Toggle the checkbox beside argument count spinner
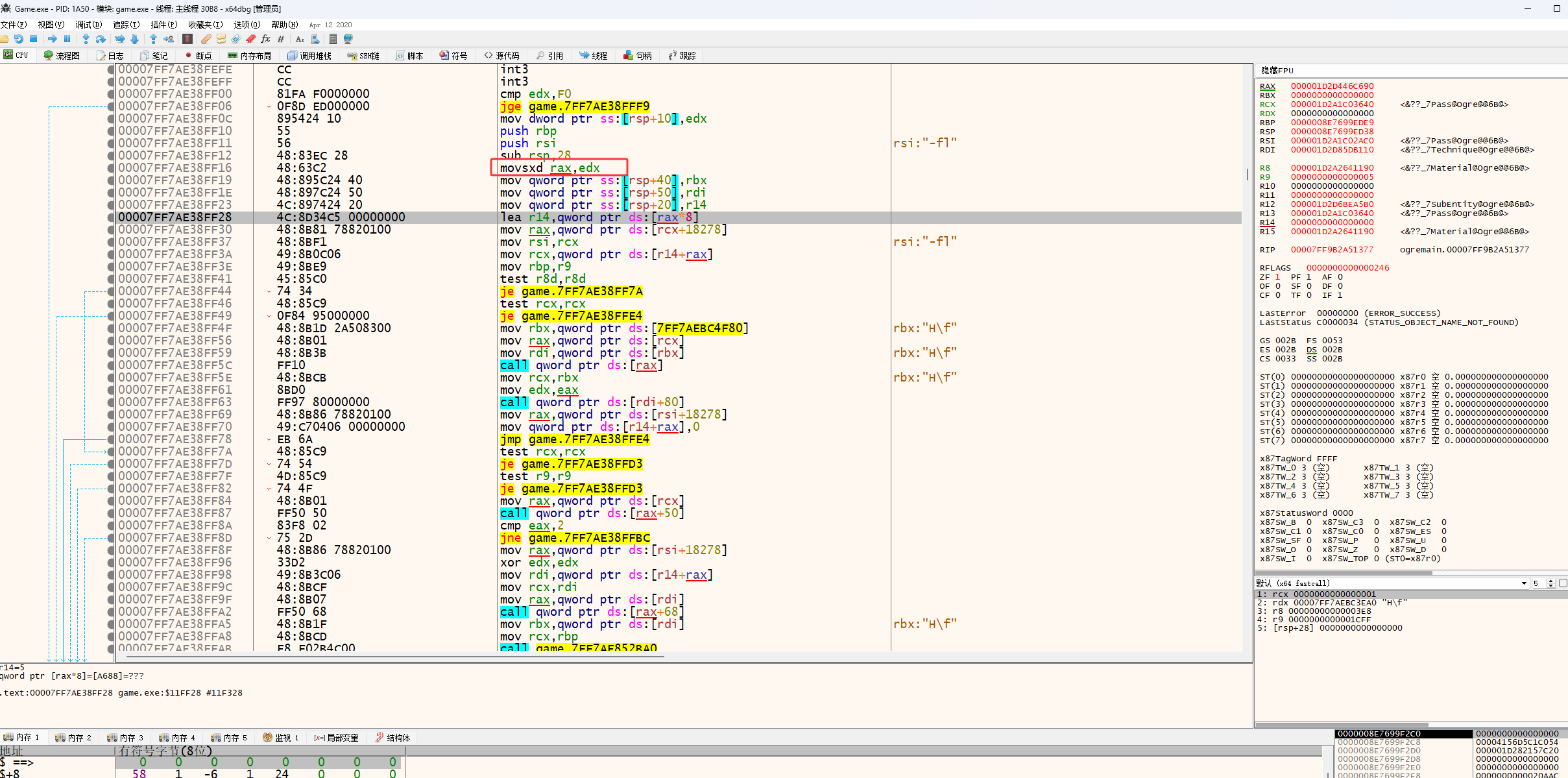This screenshot has width=1568, height=778. click(1562, 583)
